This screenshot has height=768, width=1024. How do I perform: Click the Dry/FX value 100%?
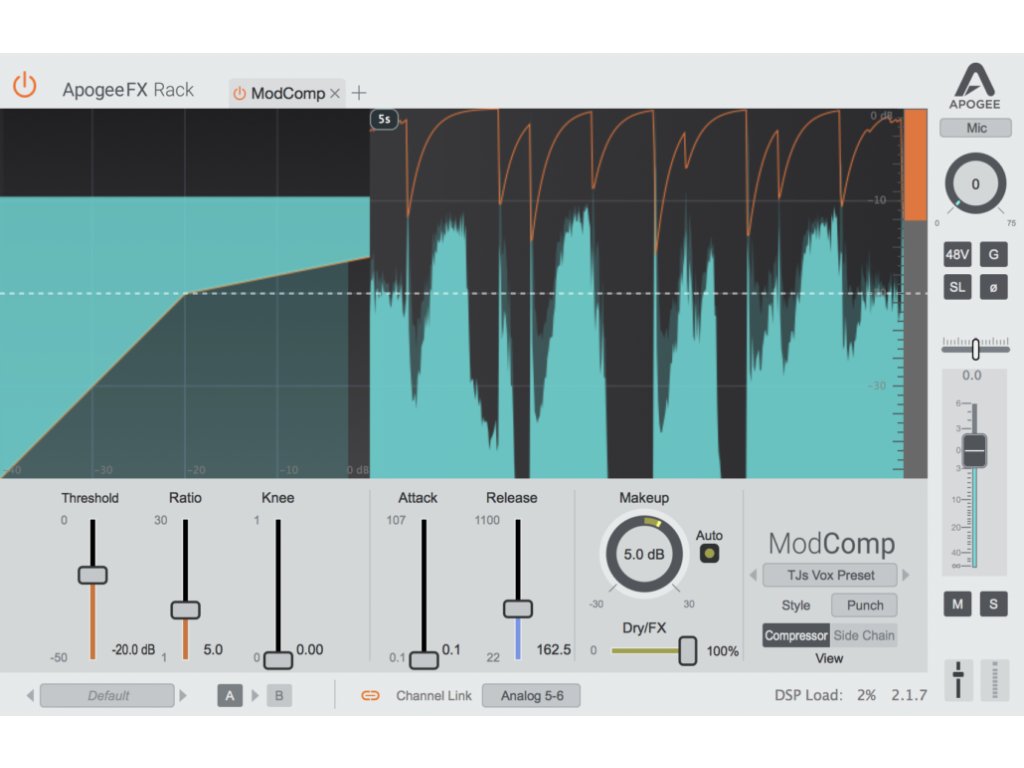tap(722, 651)
